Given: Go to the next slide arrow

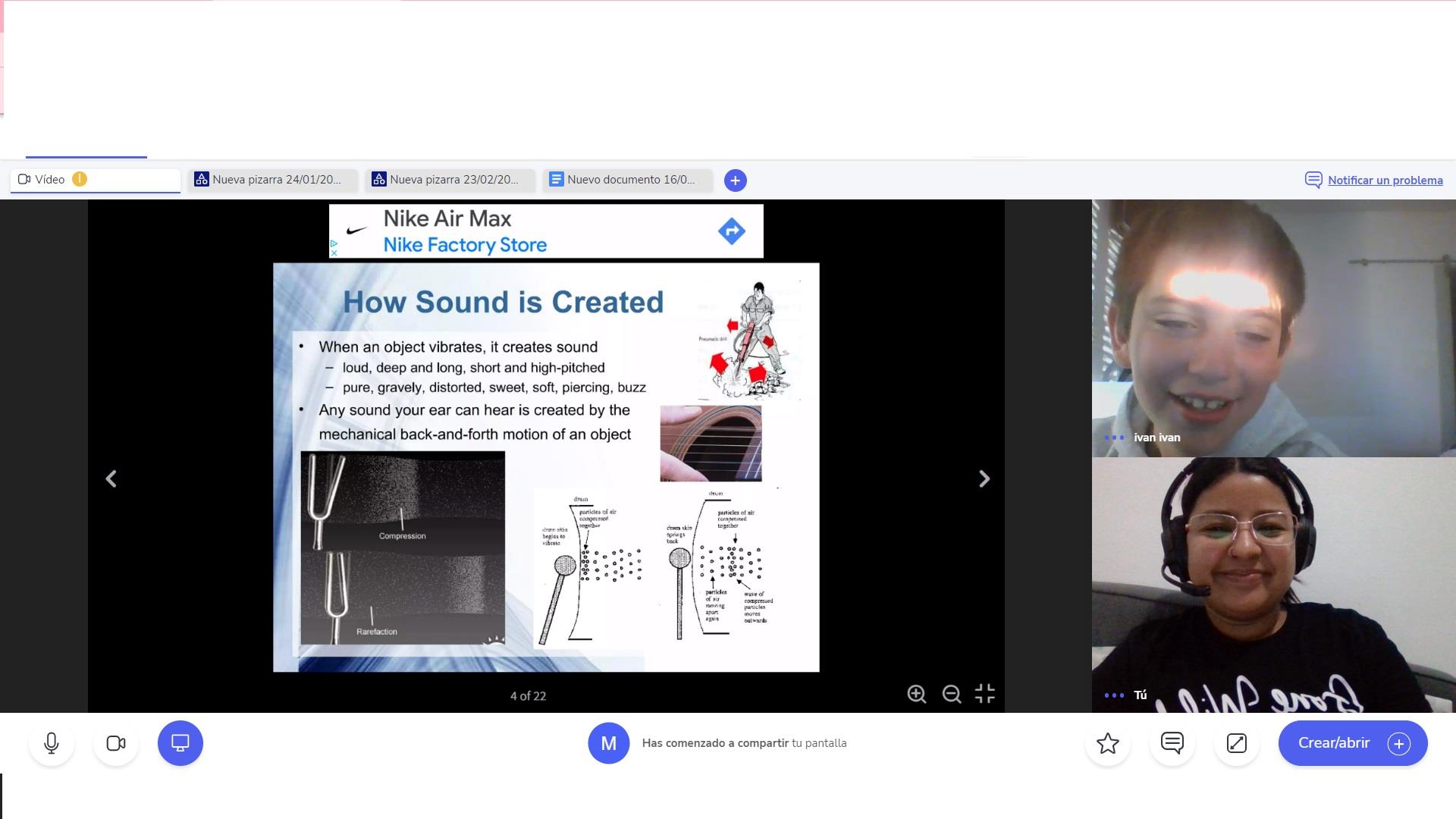Looking at the screenshot, I should pos(984,479).
